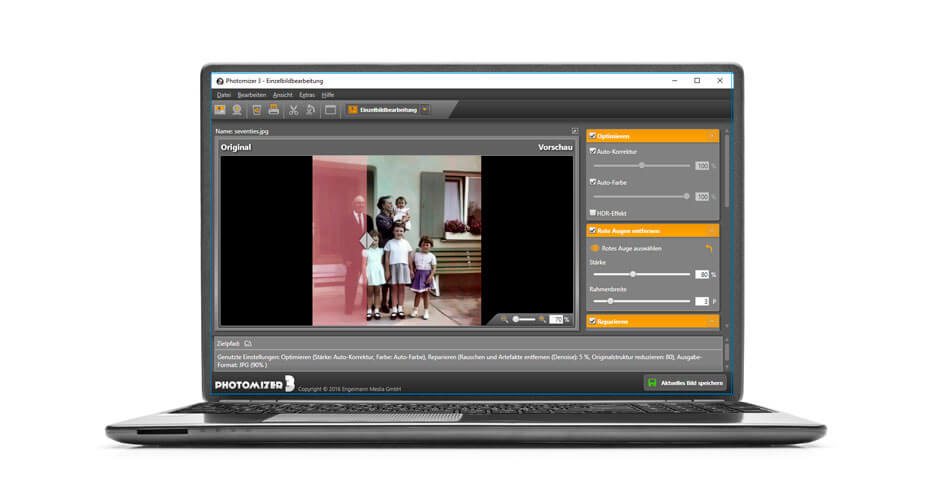This screenshot has width=942, height=500.
Task: Open the Extras menu
Action: (307, 94)
